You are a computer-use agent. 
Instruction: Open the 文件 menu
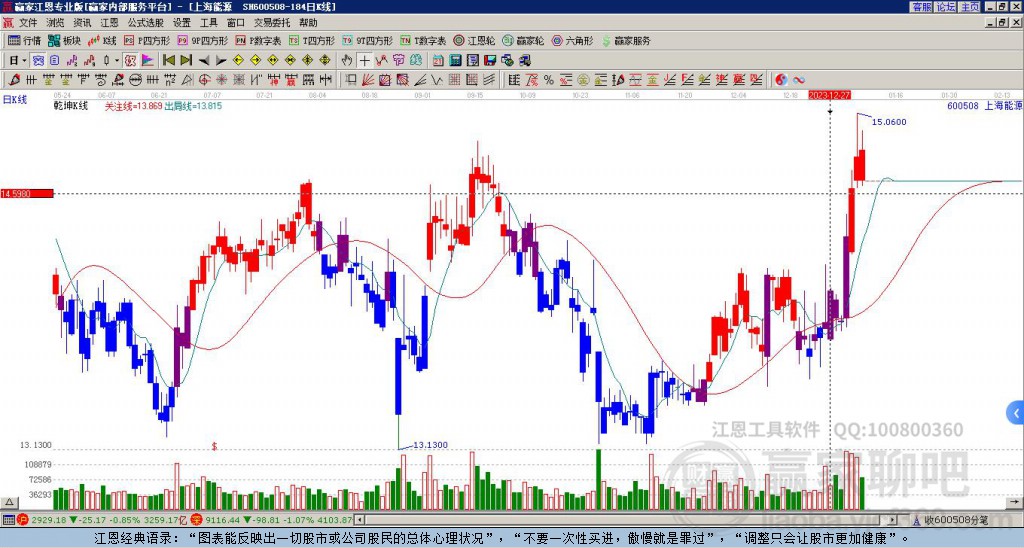[27, 23]
